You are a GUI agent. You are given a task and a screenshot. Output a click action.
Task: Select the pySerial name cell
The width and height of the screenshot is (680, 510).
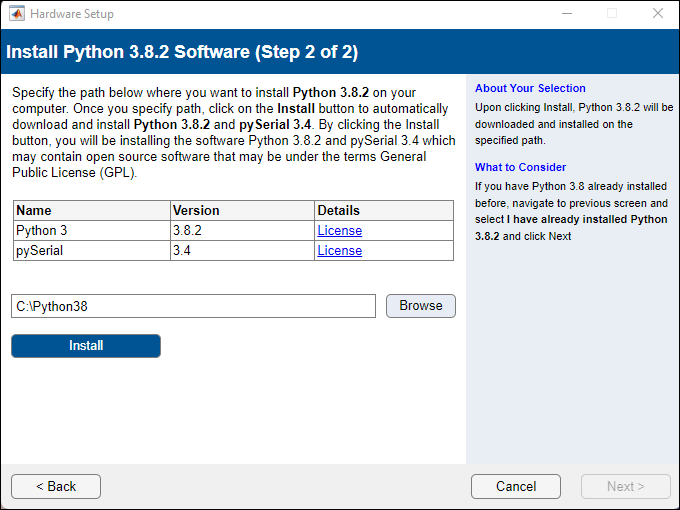(x=40, y=251)
